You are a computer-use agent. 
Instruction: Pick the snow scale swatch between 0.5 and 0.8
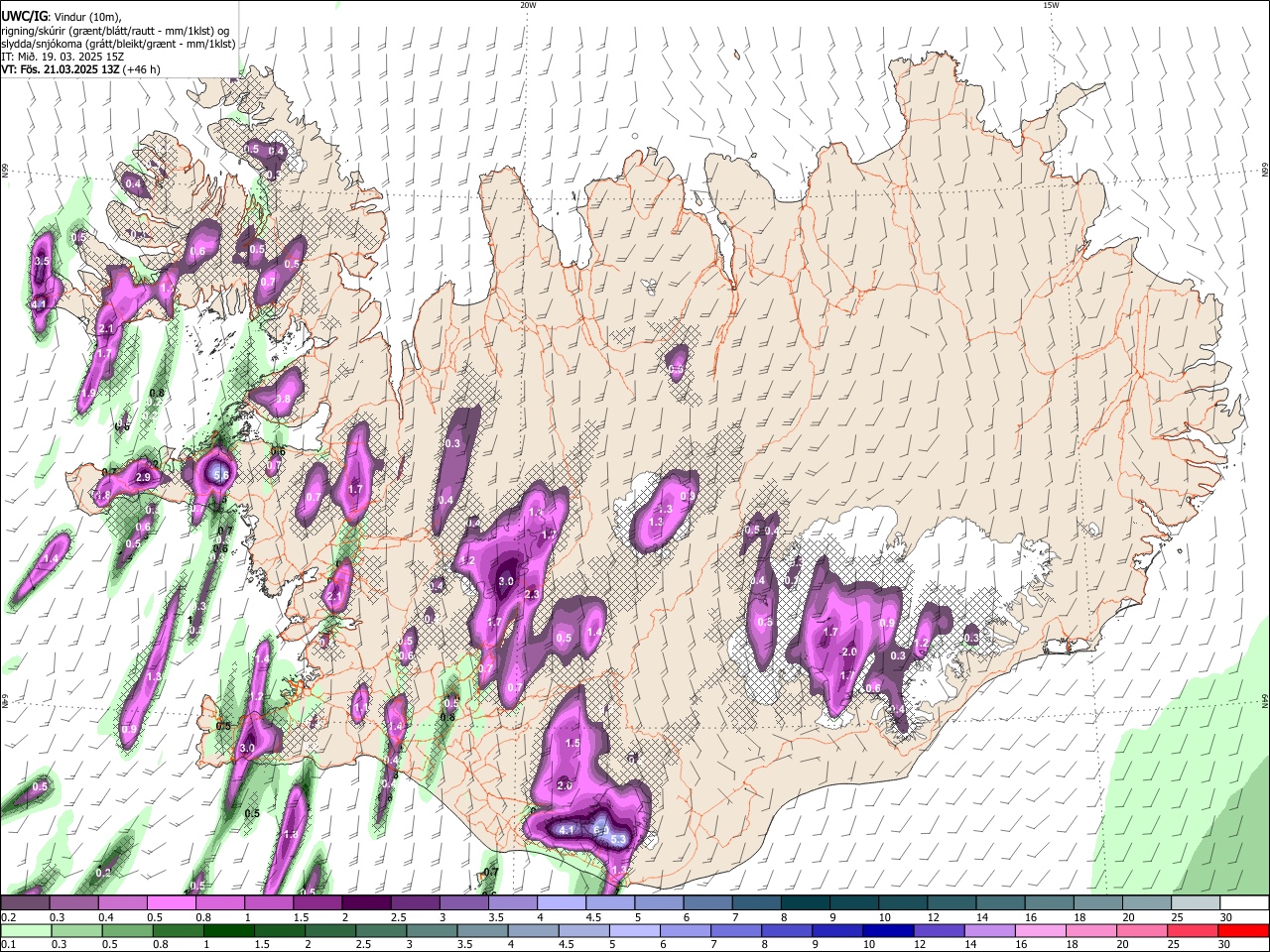point(171,902)
